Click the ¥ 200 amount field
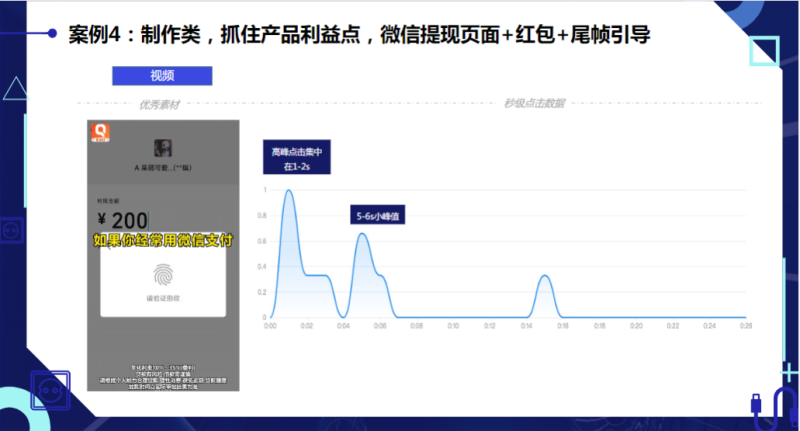800x431 pixels. [x=123, y=220]
